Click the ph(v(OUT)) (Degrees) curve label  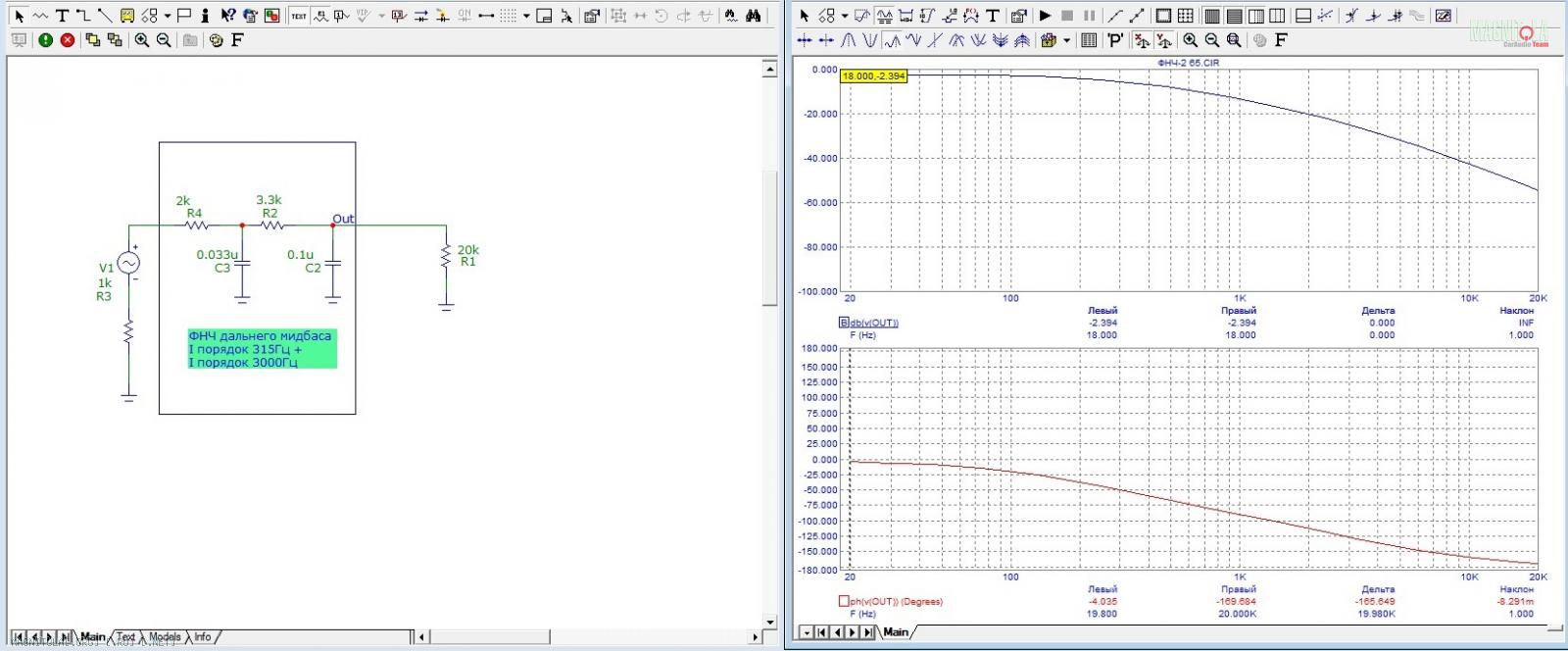[896, 601]
